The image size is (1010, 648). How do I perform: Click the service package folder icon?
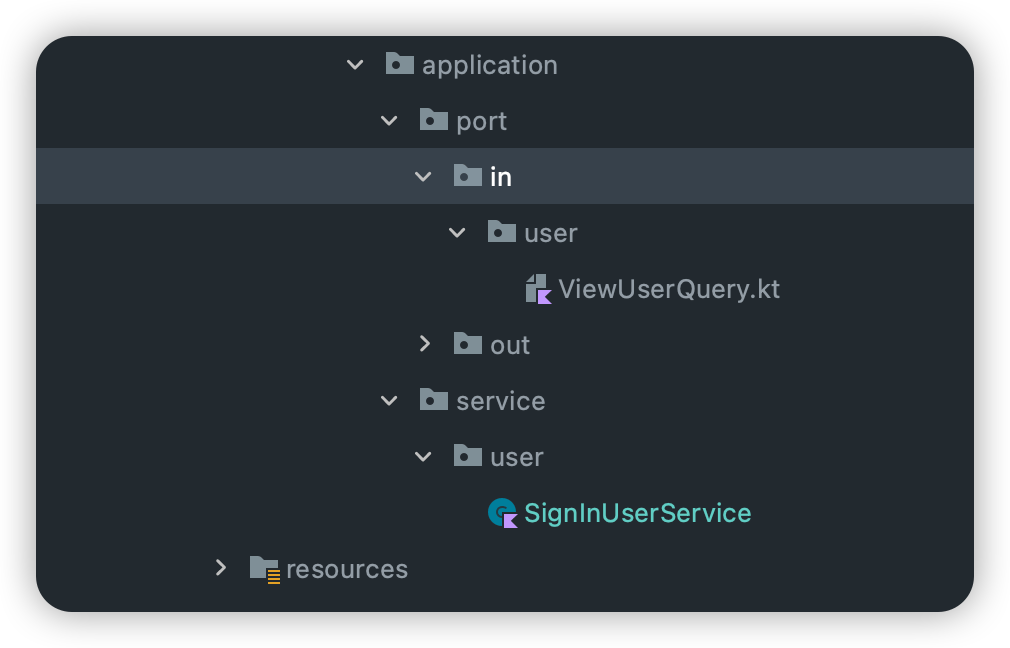pyautogui.click(x=434, y=401)
